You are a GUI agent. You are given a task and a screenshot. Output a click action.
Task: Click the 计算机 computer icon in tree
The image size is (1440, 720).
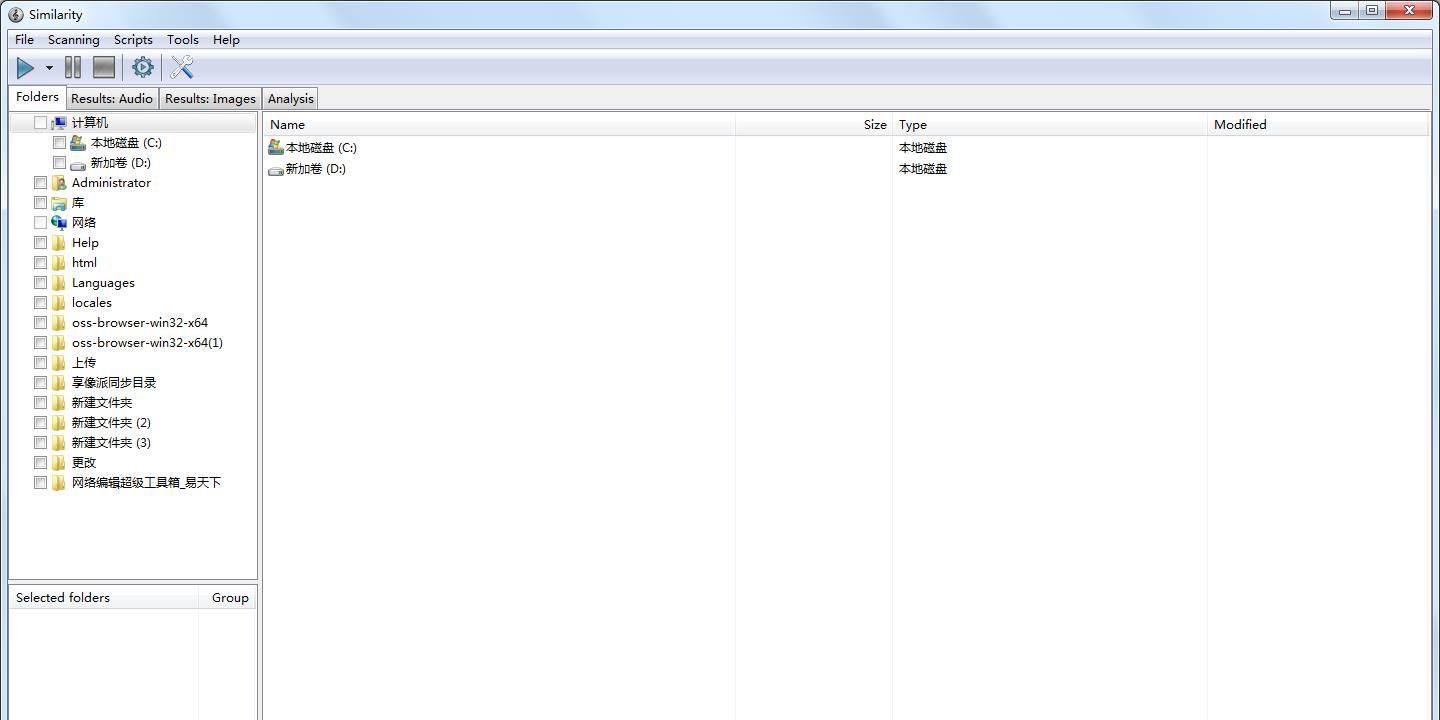[59, 123]
